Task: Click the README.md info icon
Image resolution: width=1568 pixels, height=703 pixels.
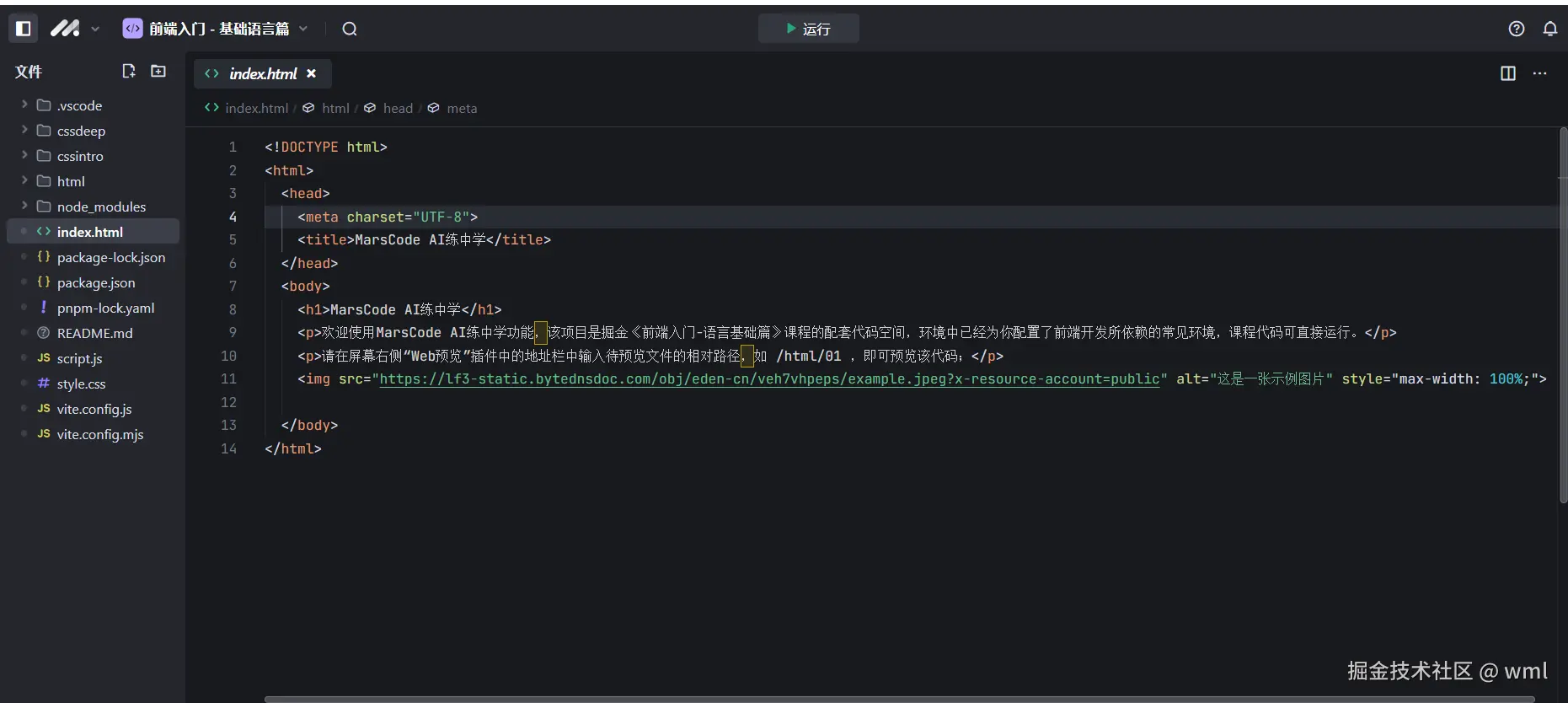Action: coord(44,332)
